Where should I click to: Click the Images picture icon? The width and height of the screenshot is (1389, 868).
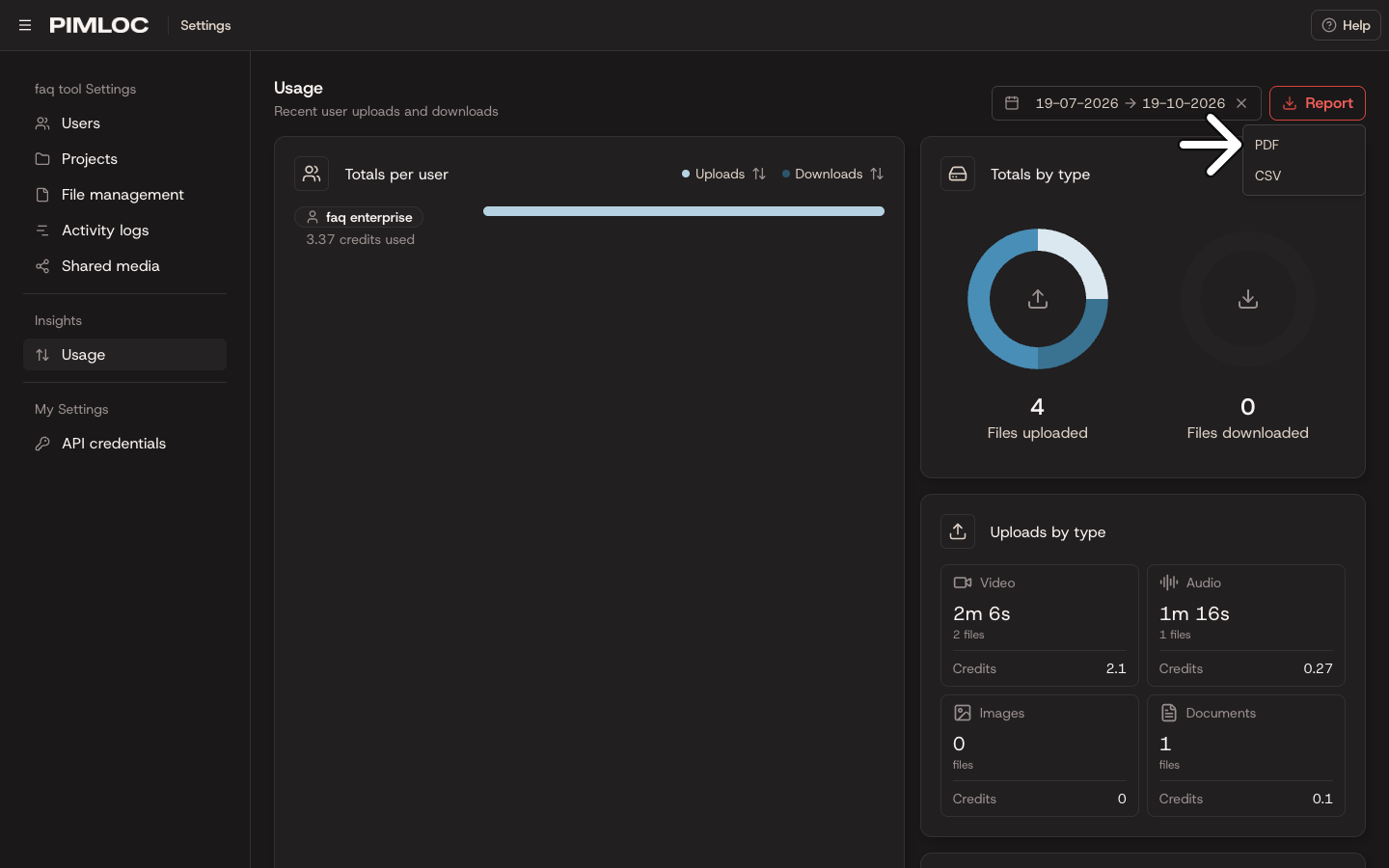963,713
